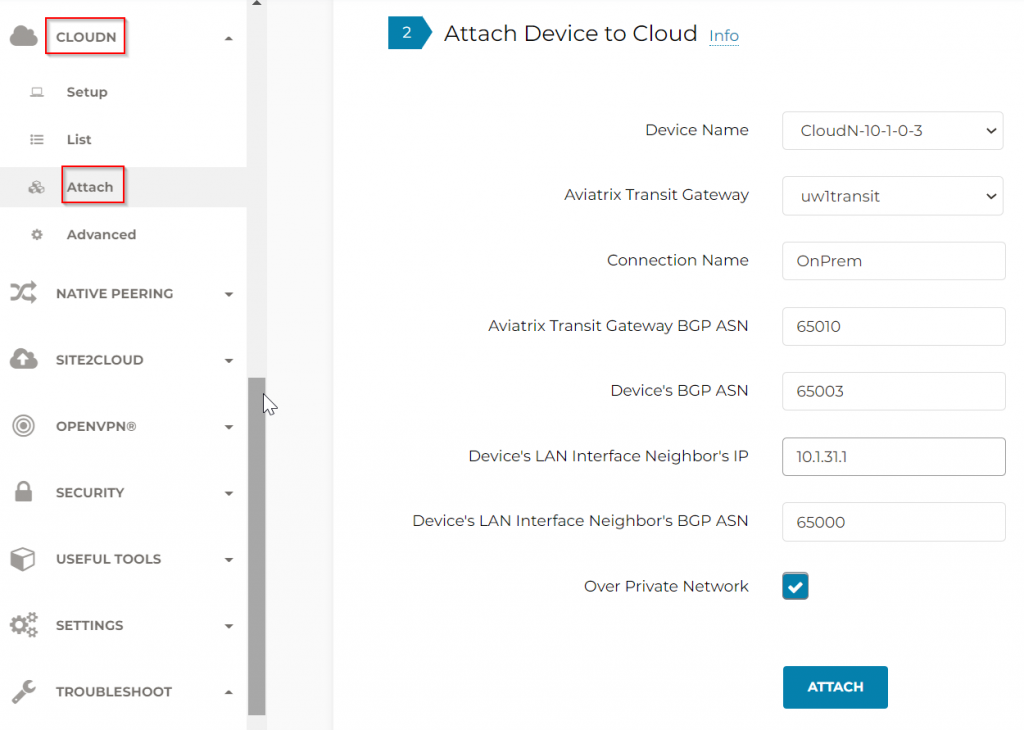Expand the OpenVPN arrow
Screen dimensions: 1024x730
(x=229, y=427)
